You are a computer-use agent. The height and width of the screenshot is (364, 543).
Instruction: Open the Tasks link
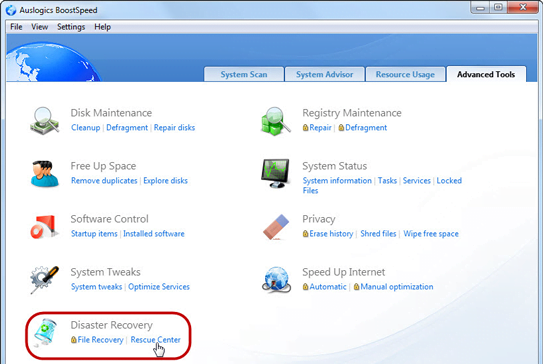[387, 180]
